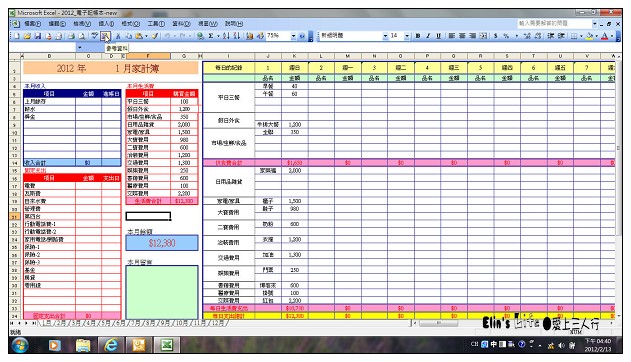
Task: Open Print Preview from the toolbar
Action: pyautogui.click(x=81, y=36)
